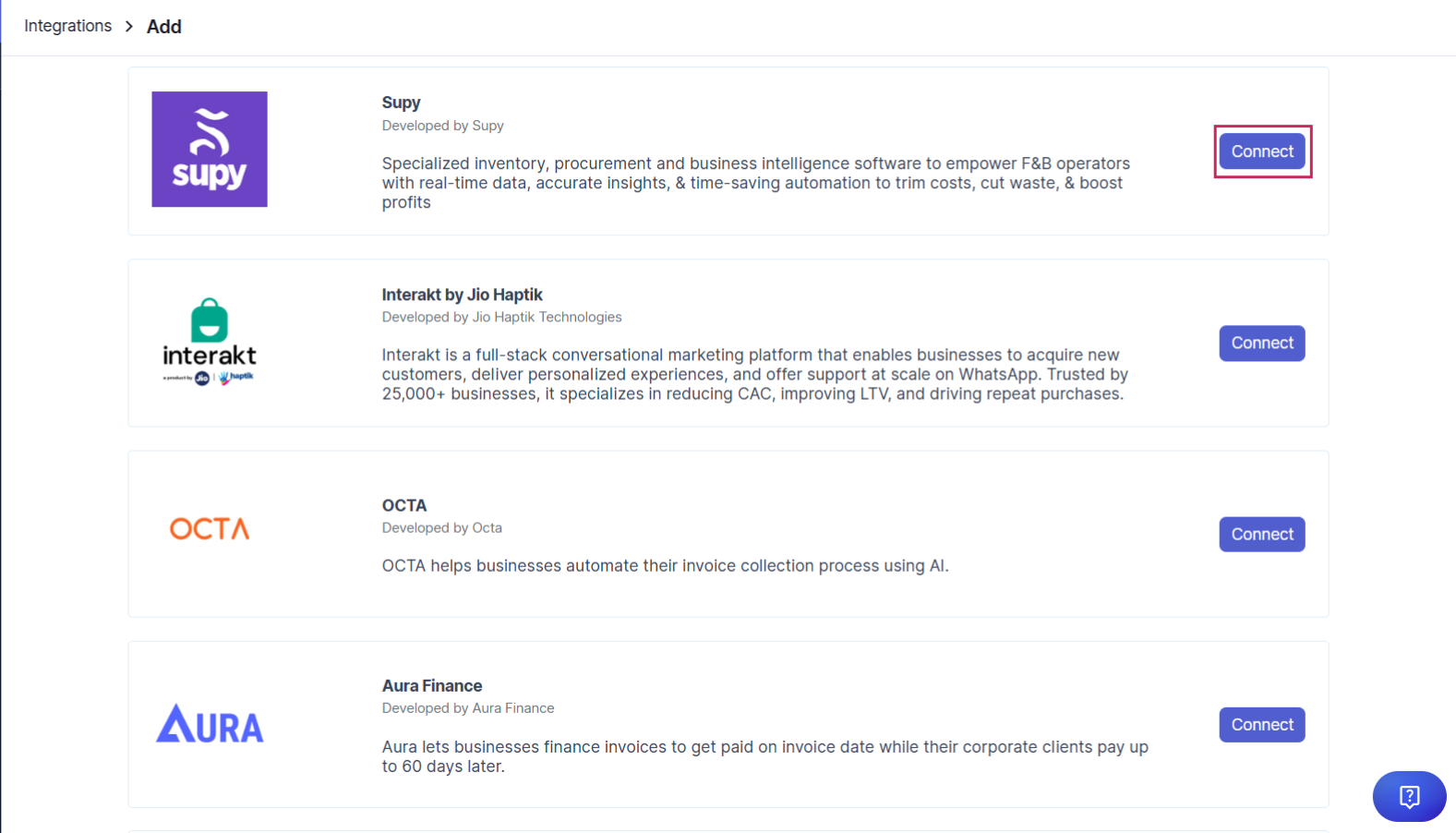Click the breadcrumb chevron separator
Viewport: 1456px width, 833px height.
pos(129,26)
